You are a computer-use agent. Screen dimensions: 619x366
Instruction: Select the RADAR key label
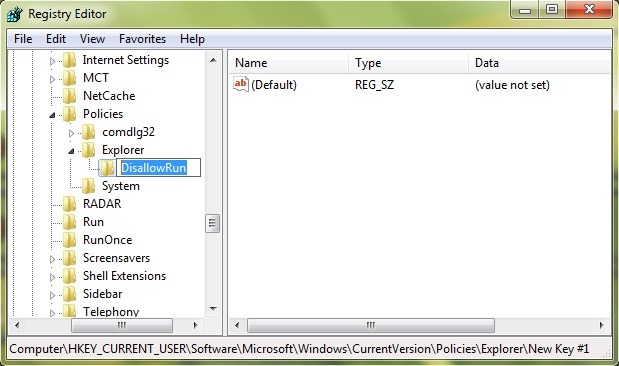(x=102, y=204)
